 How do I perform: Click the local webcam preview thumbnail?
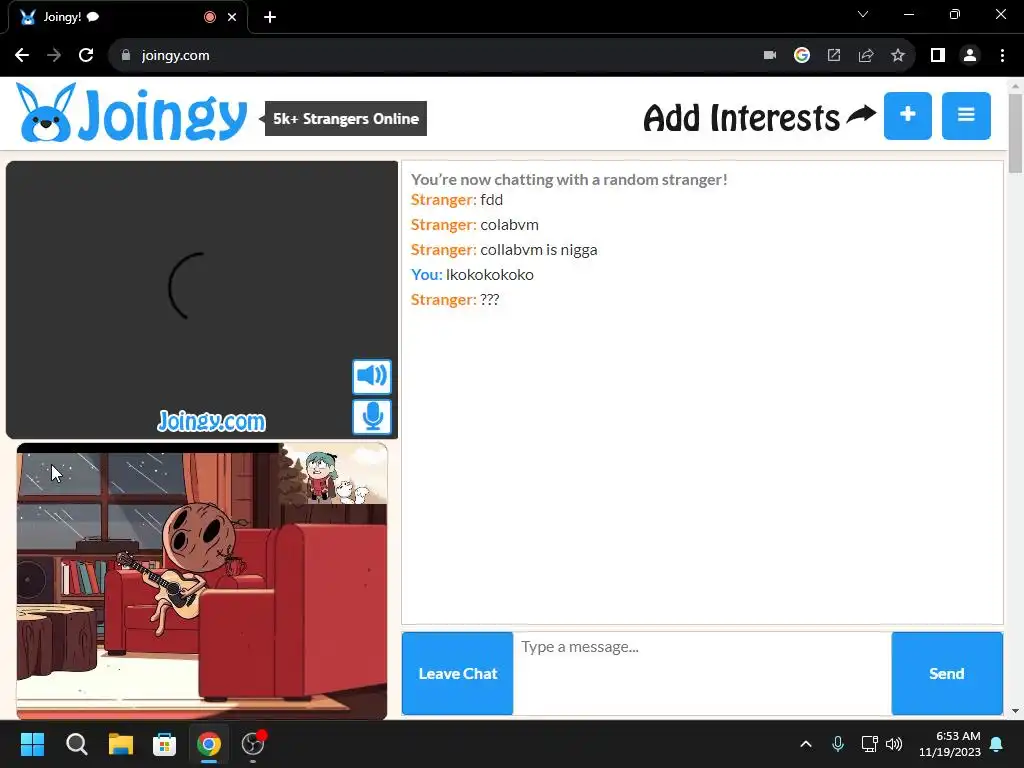click(202, 581)
